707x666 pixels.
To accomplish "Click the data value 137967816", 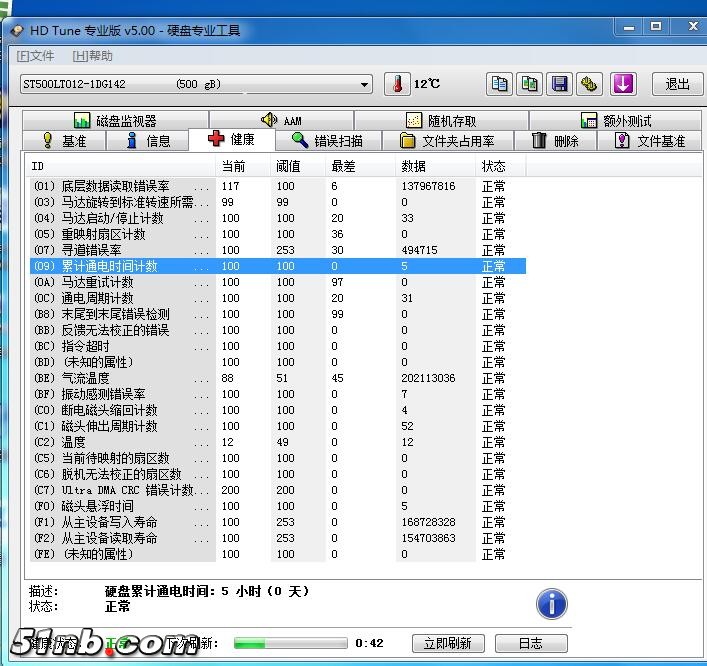I will coord(428,186).
